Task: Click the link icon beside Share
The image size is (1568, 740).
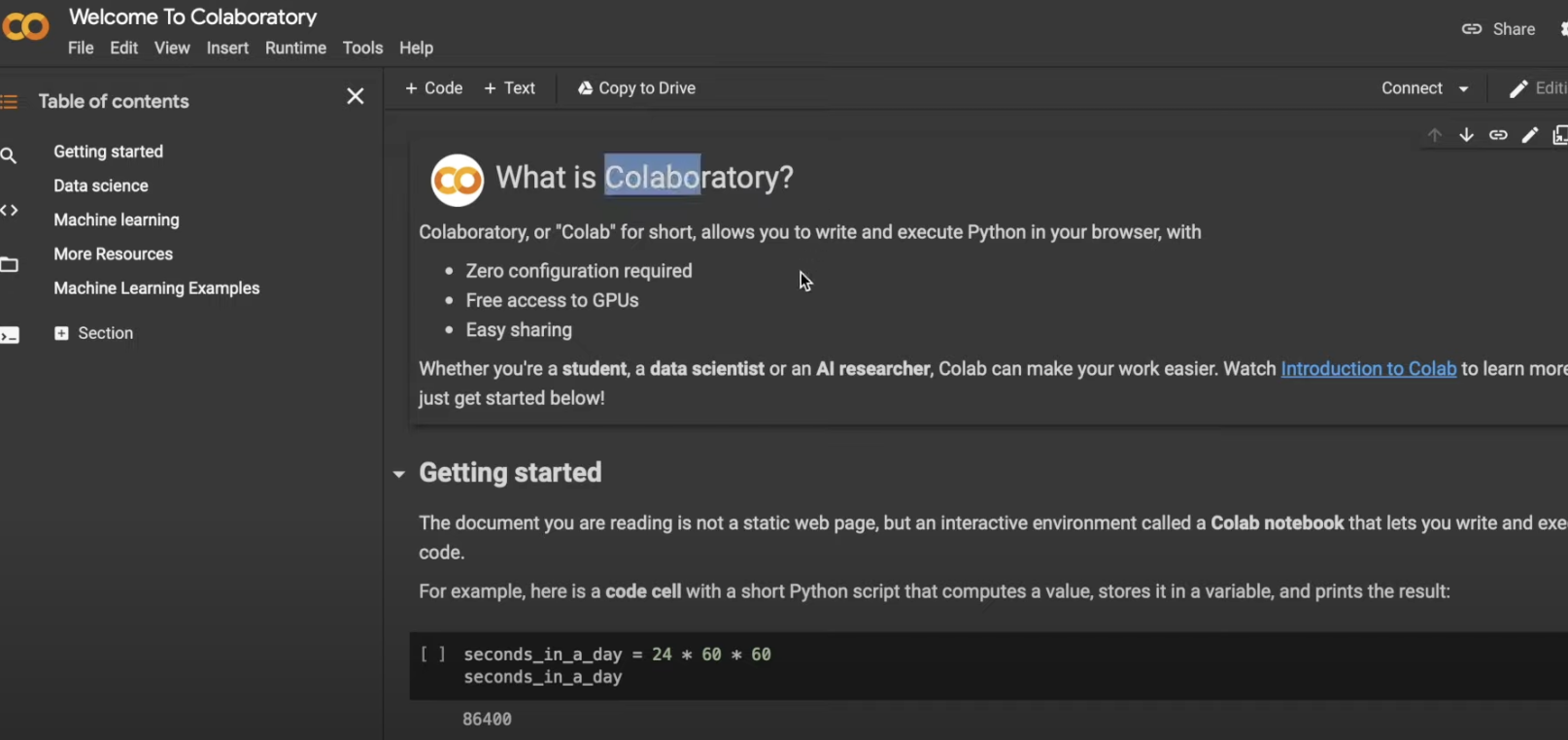Action: 1472,29
